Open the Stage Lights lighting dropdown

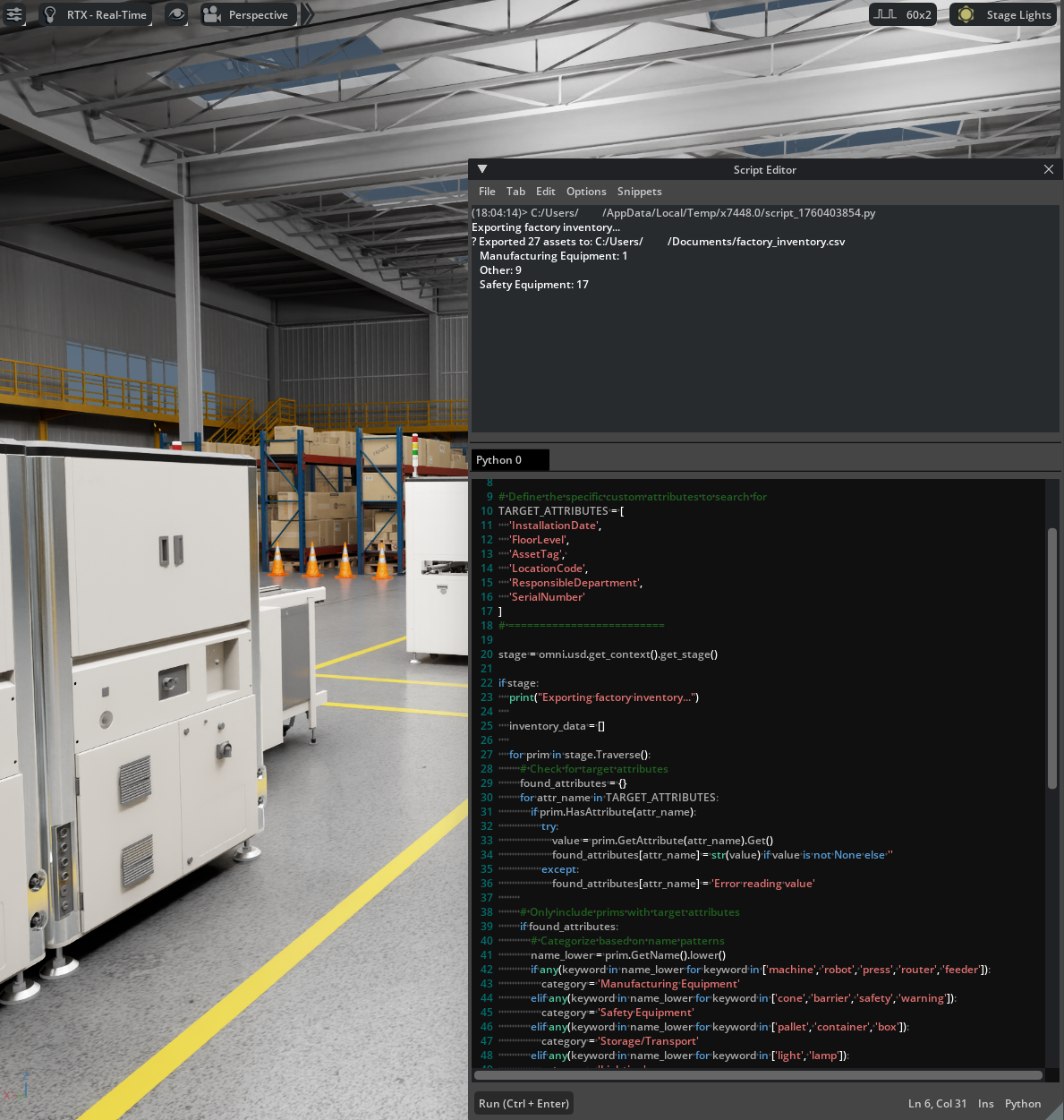point(1017,14)
